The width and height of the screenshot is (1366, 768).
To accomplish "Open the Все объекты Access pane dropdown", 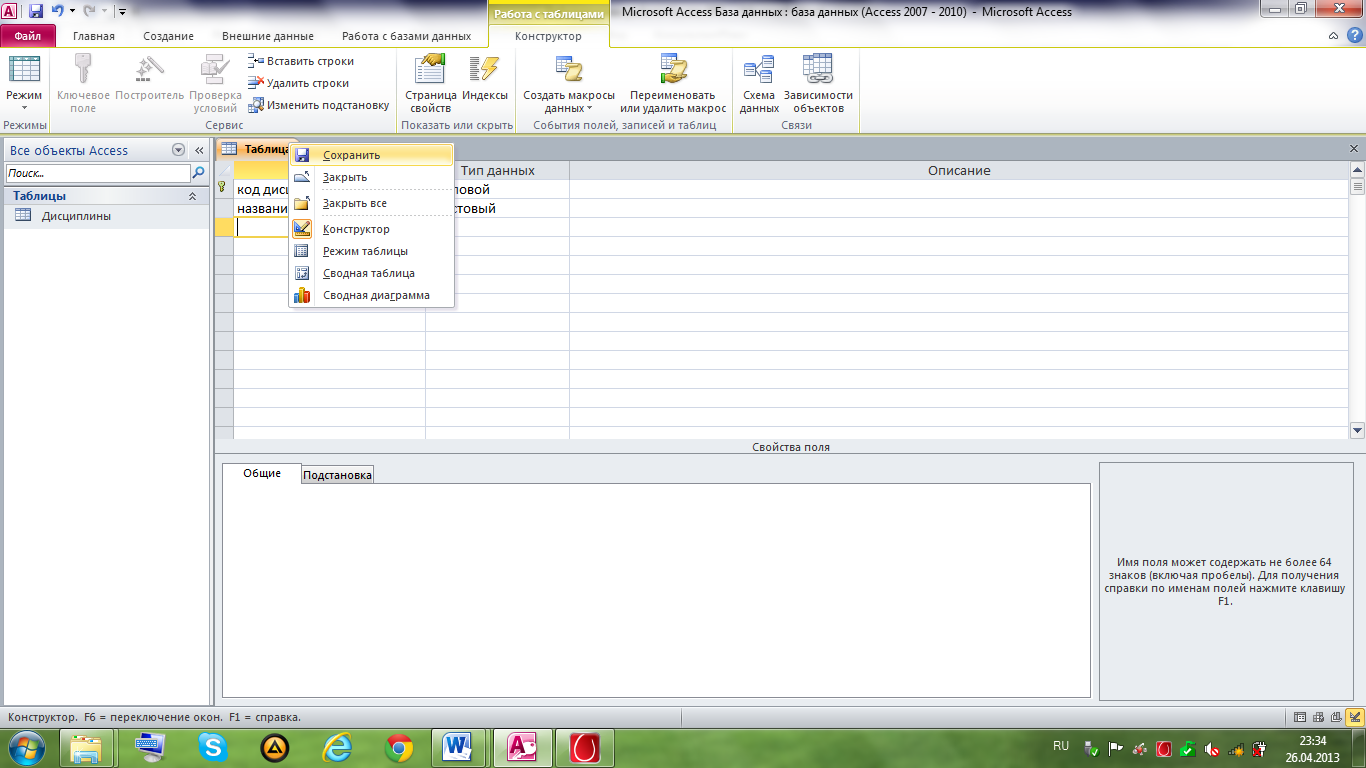I will coord(179,150).
